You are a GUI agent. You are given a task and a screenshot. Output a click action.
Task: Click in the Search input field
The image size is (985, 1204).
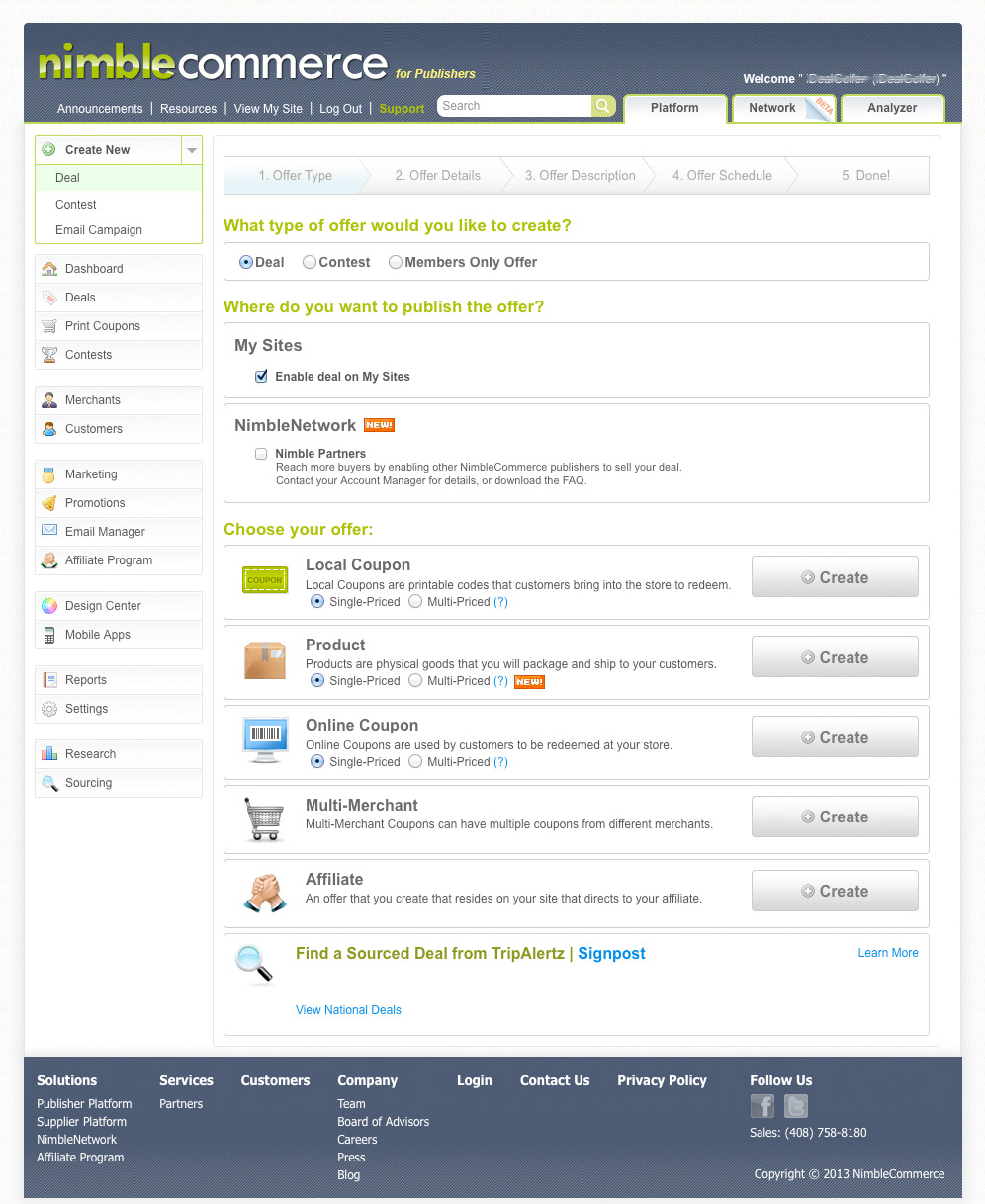tap(515, 106)
